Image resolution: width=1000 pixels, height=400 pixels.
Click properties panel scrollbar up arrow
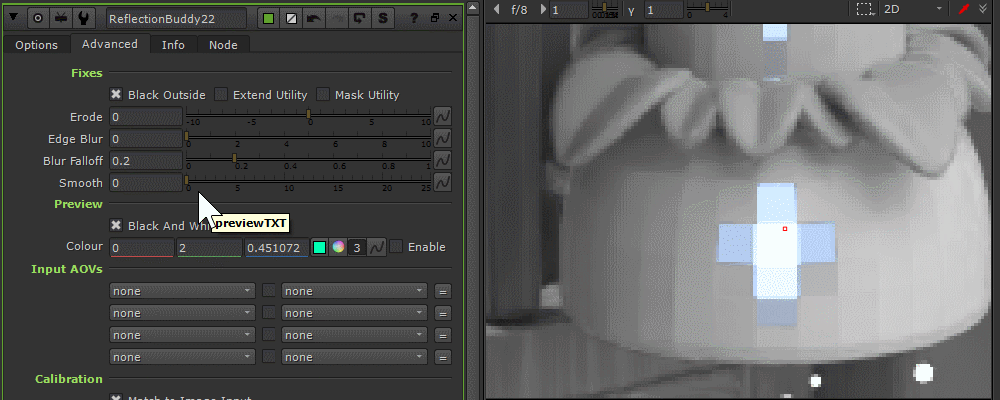(x=472, y=8)
